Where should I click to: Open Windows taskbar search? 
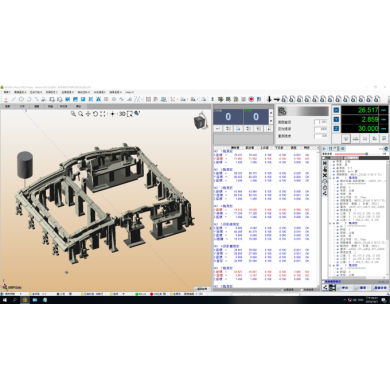(x=15, y=300)
